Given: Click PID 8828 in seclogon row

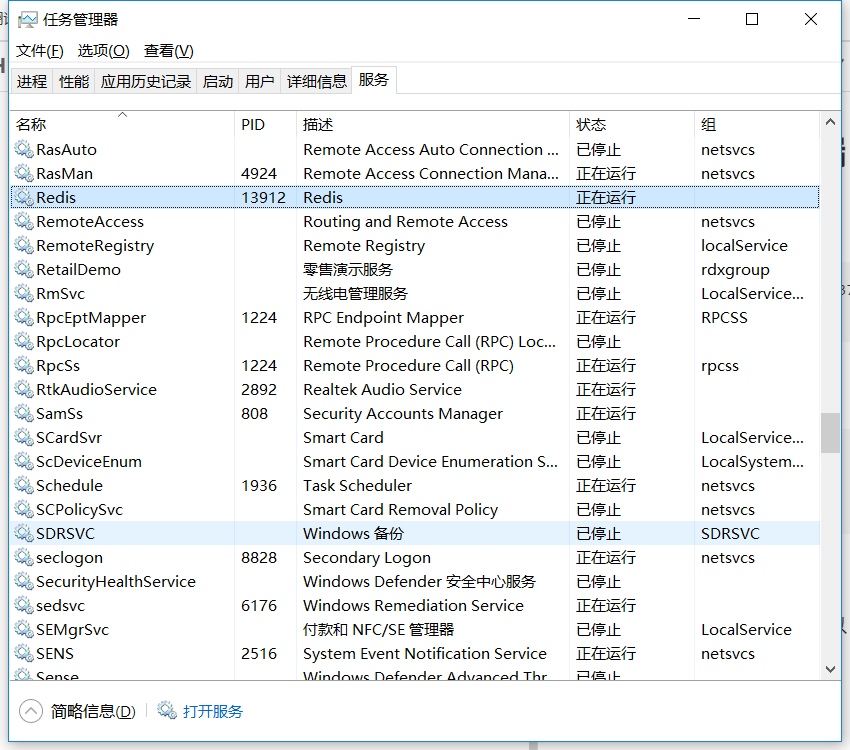Looking at the screenshot, I should click(259, 558).
